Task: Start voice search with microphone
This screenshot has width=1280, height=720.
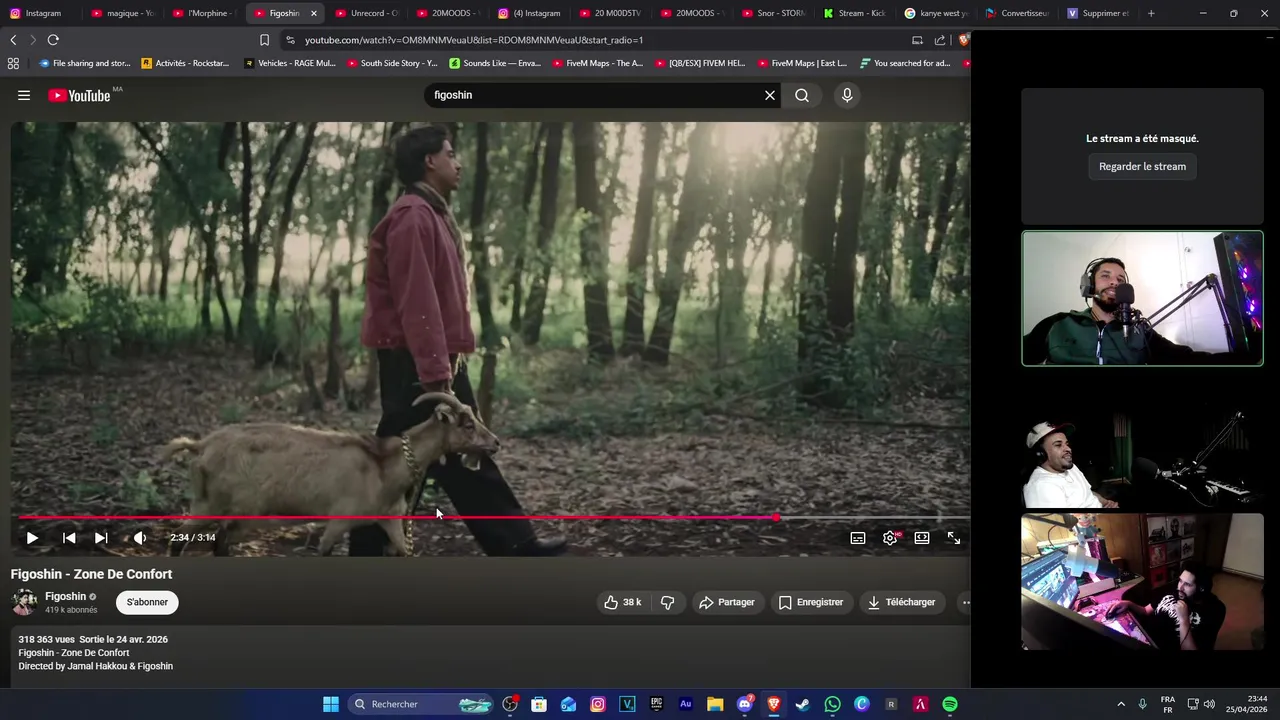Action: (847, 95)
